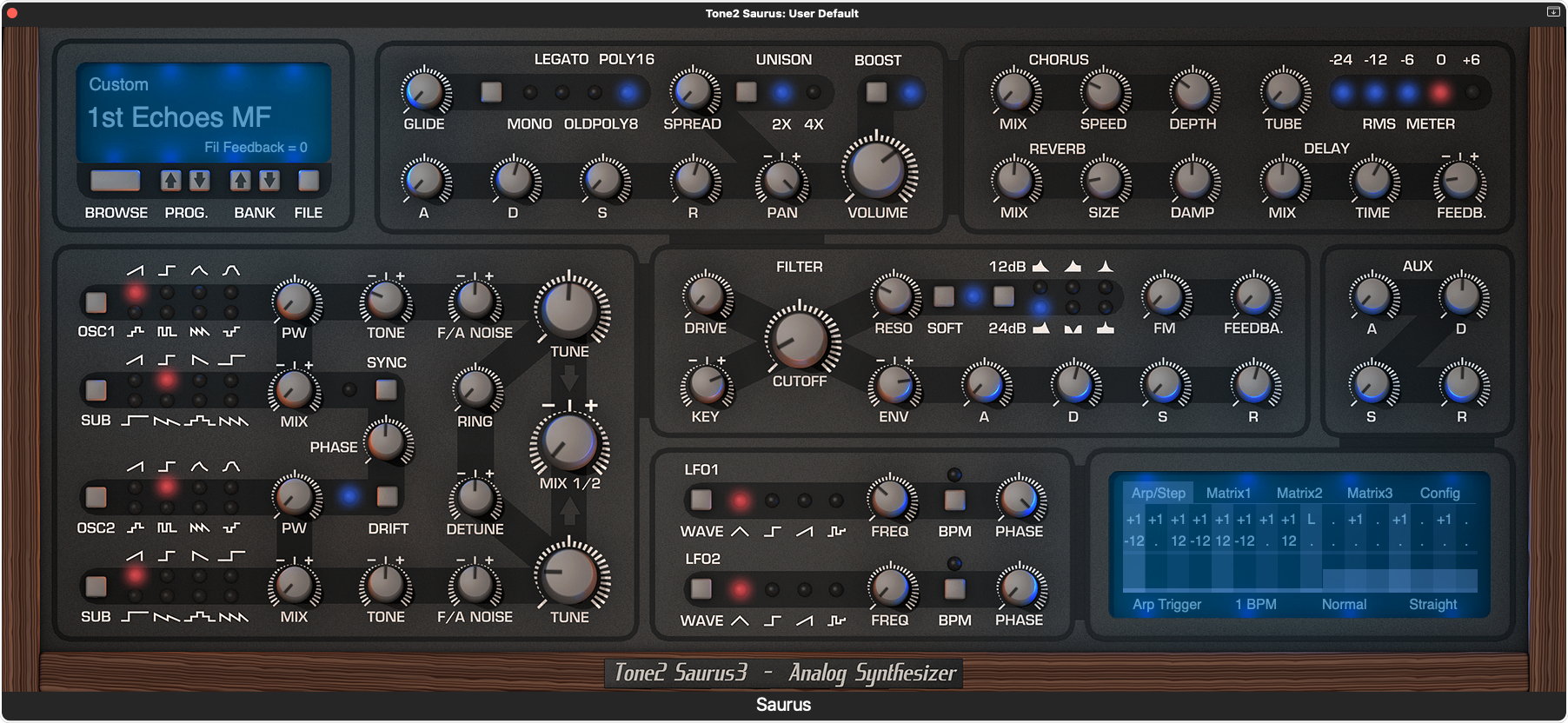Click the DETUNE knob
Screen dimensions: 1568x723
[x=475, y=497]
